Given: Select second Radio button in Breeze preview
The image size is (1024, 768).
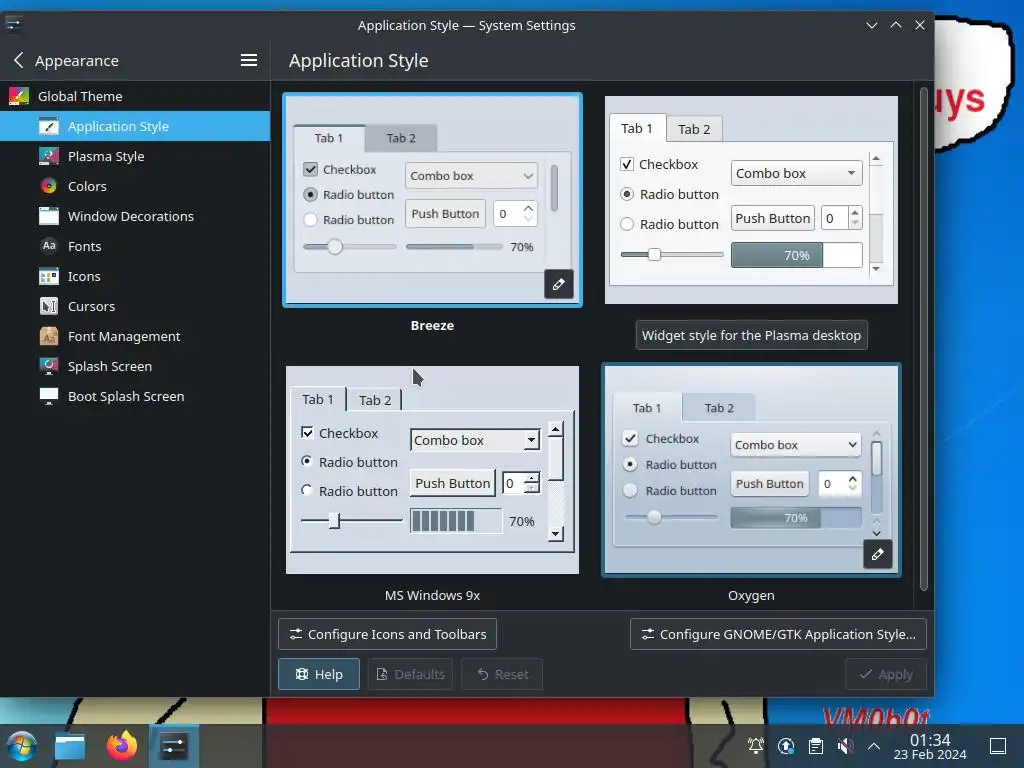Looking at the screenshot, I should 311,219.
